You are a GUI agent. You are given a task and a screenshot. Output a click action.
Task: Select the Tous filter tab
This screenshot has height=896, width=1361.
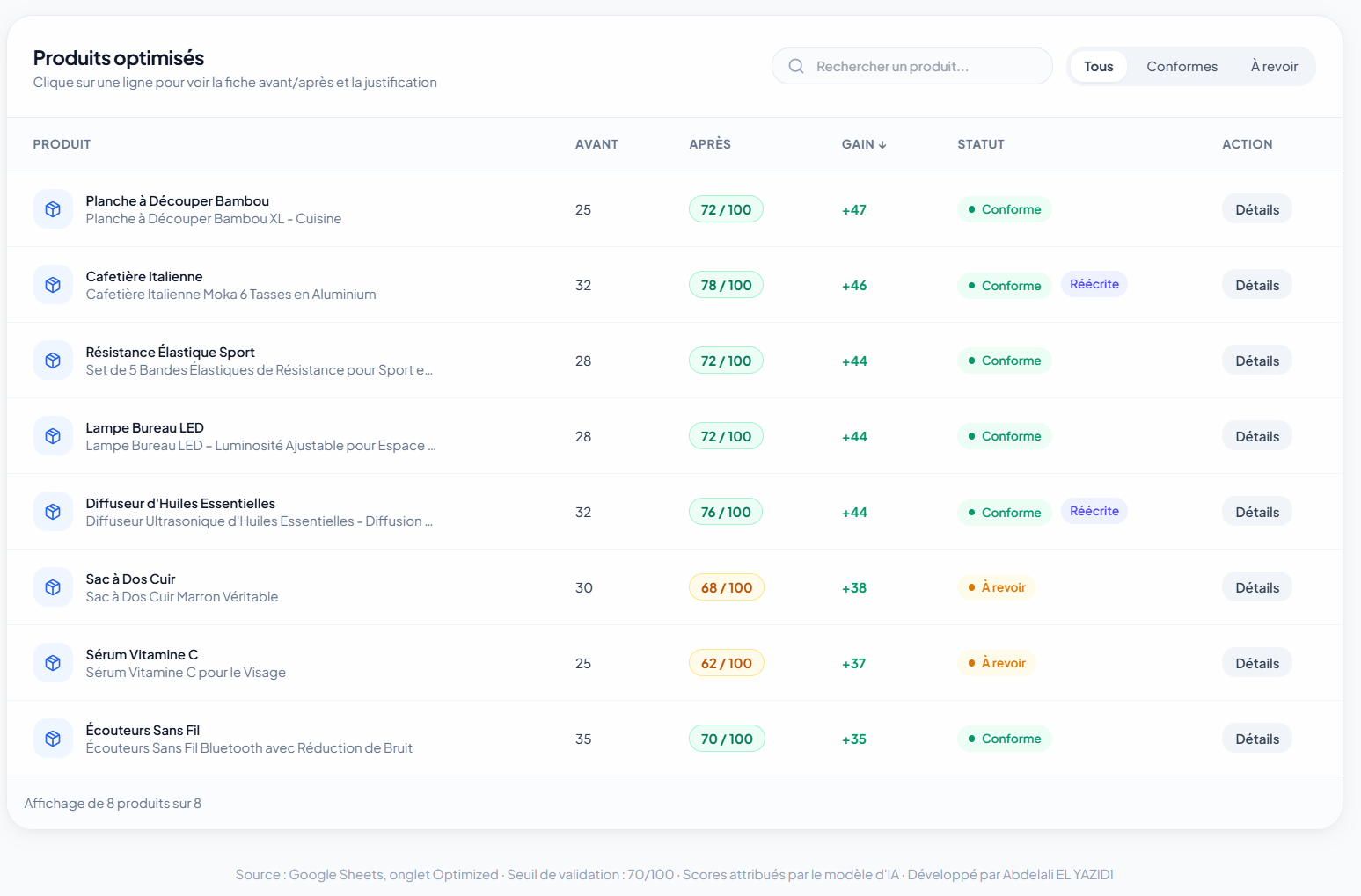1098,67
